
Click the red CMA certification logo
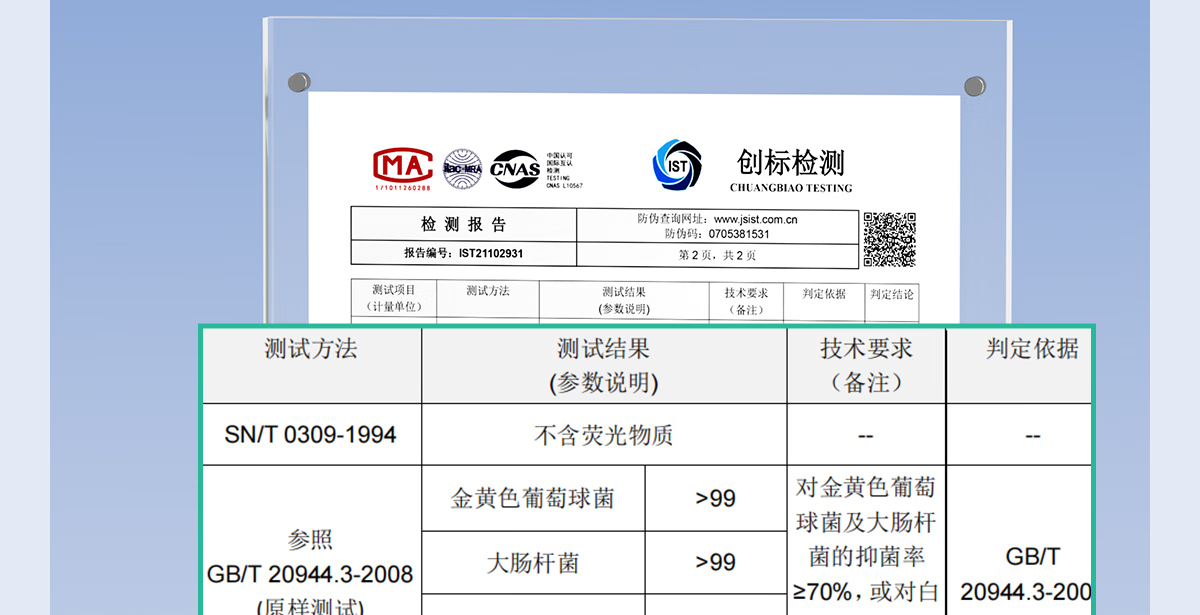click(x=402, y=166)
